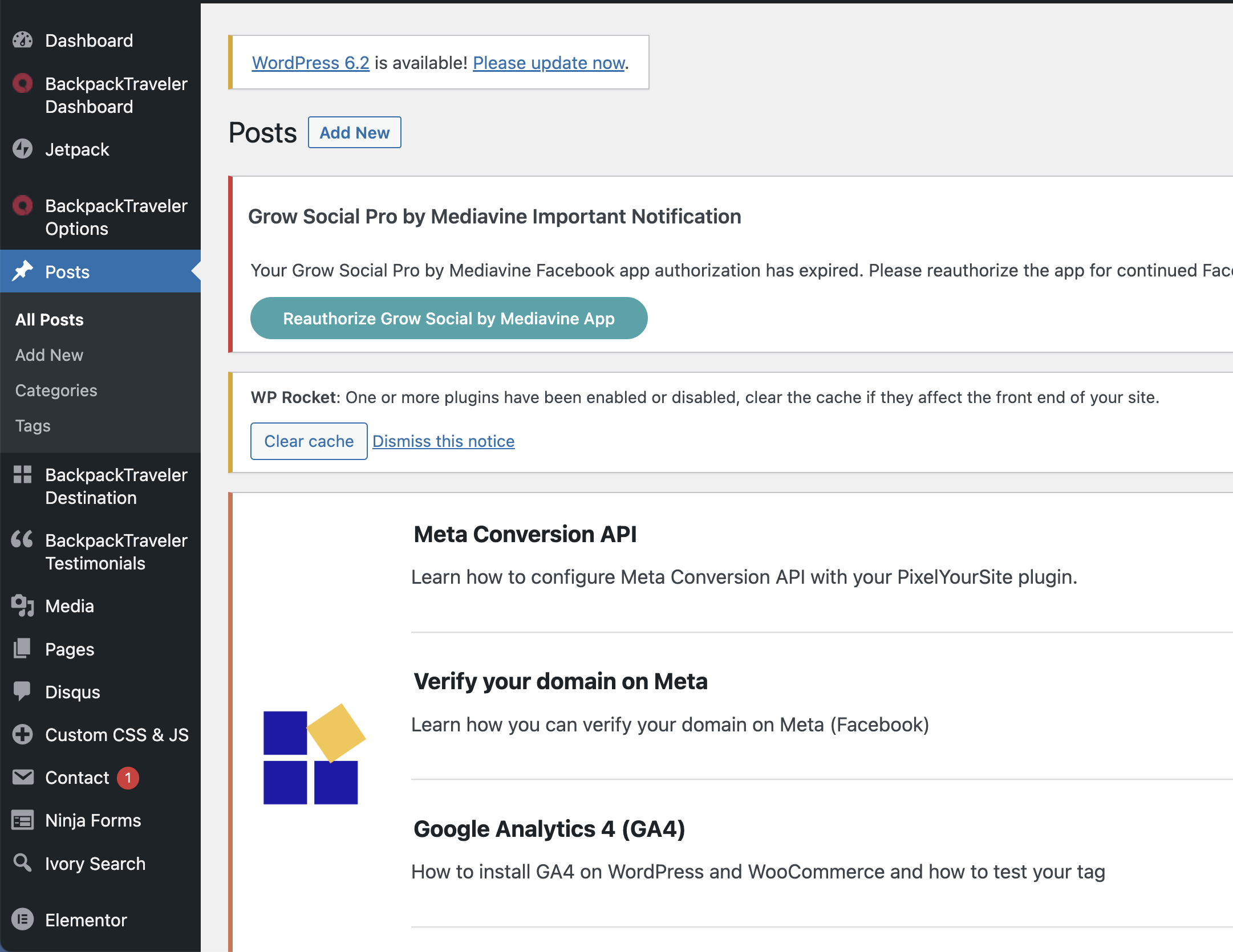Open the Jetpack menu label
The width and height of the screenshot is (1233, 952).
tap(77, 149)
